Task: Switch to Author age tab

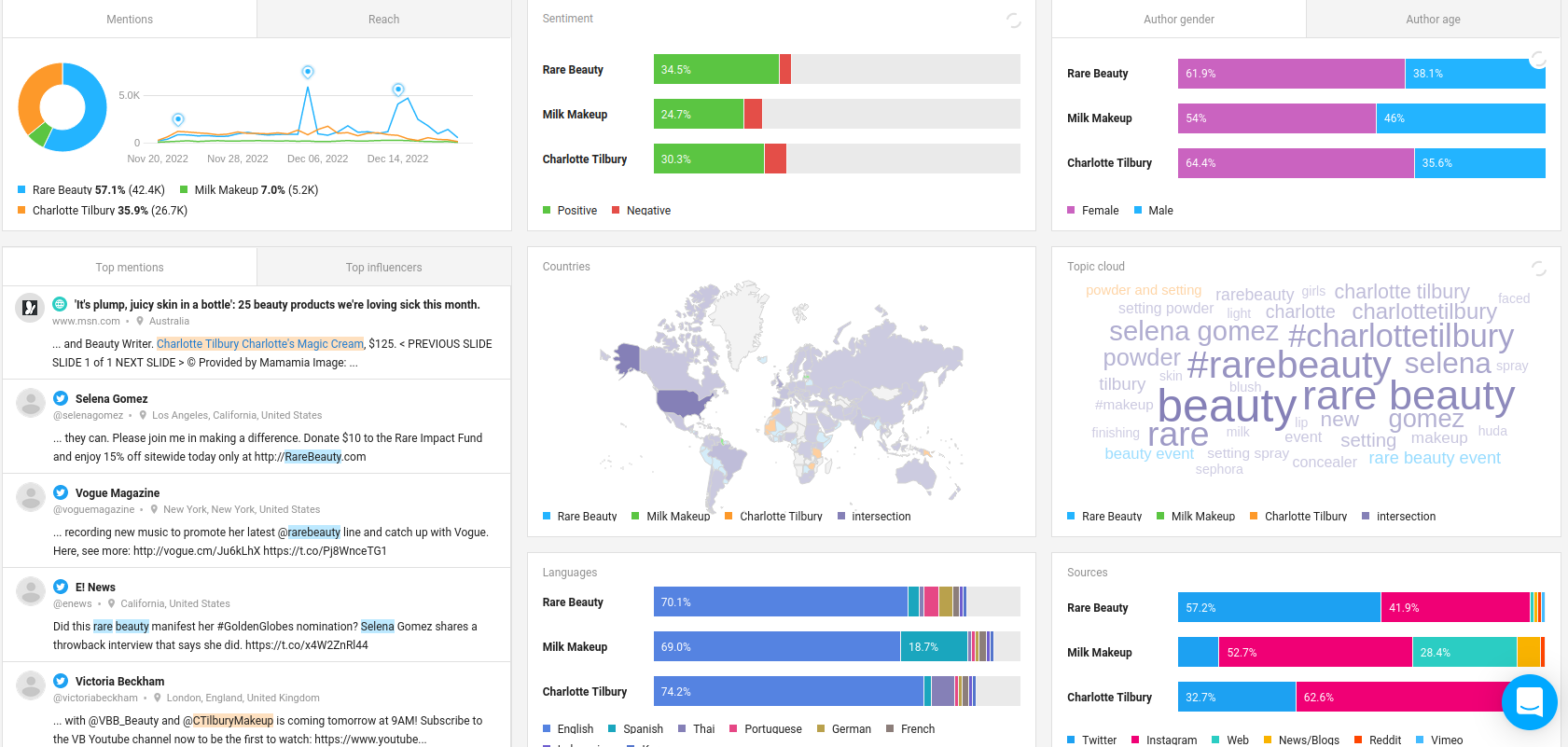Action: [1433, 20]
